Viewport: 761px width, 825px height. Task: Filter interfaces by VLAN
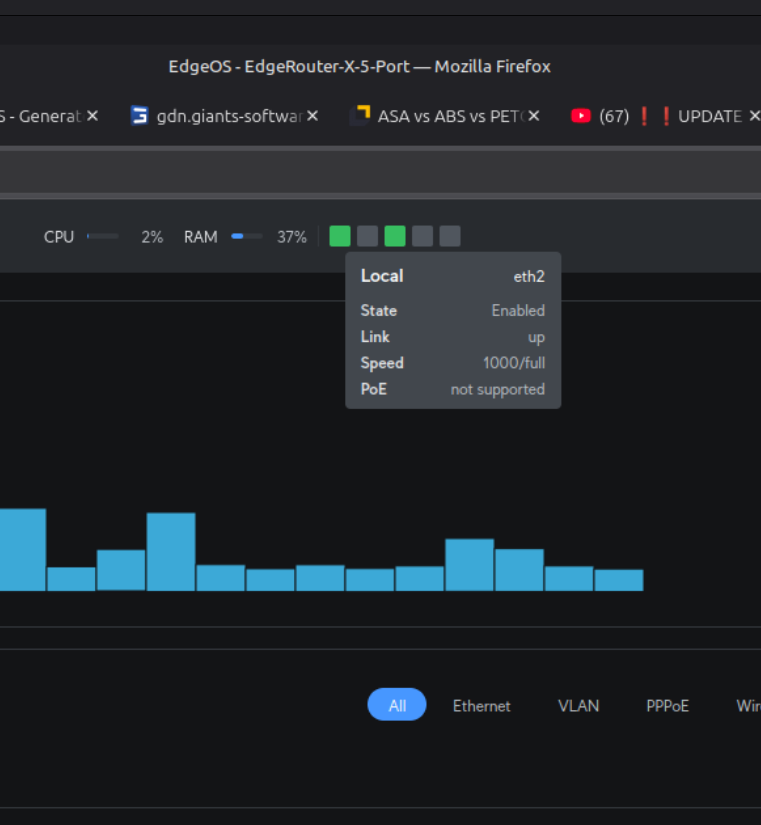578,706
